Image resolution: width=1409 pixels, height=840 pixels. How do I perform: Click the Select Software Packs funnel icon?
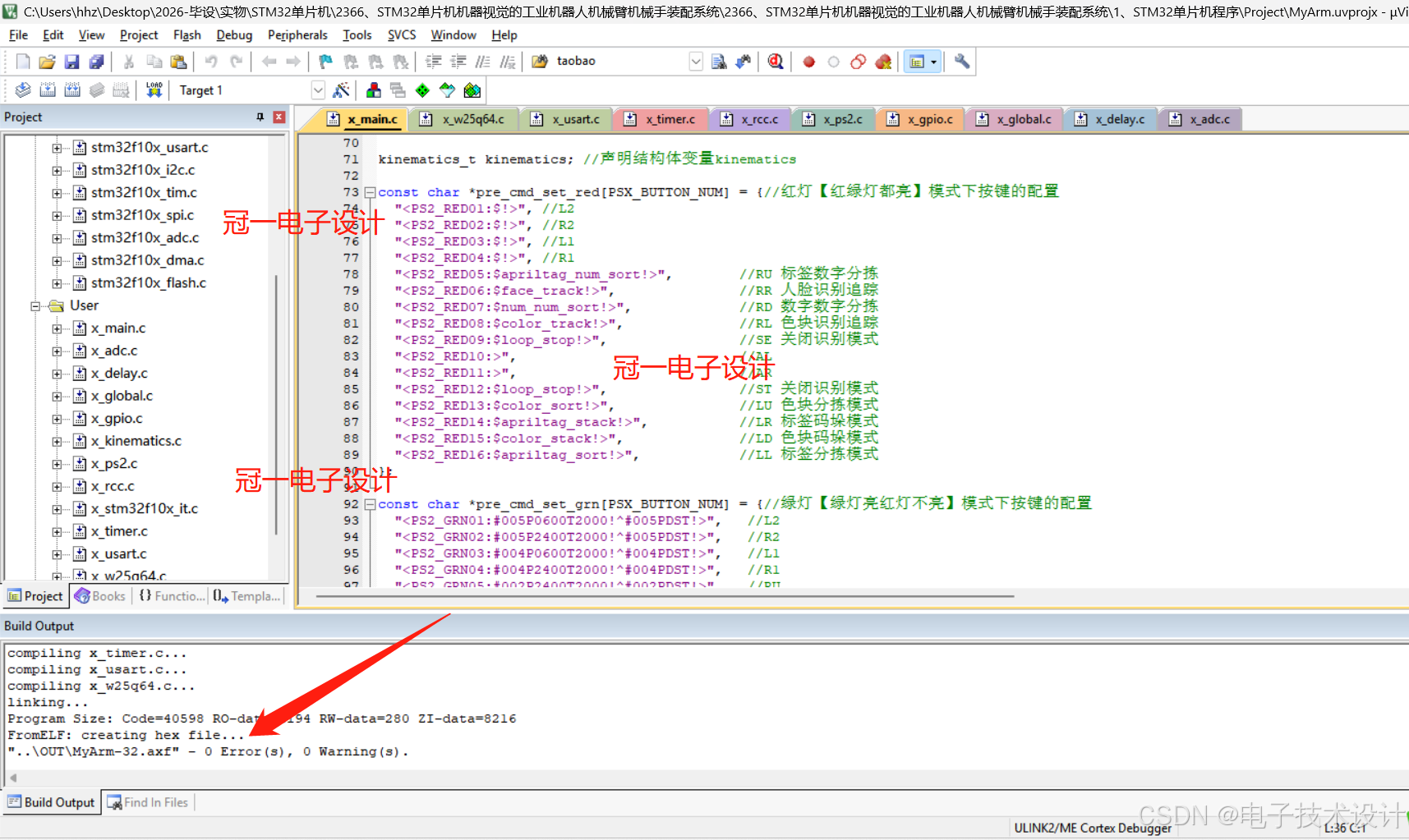[447, 90]
